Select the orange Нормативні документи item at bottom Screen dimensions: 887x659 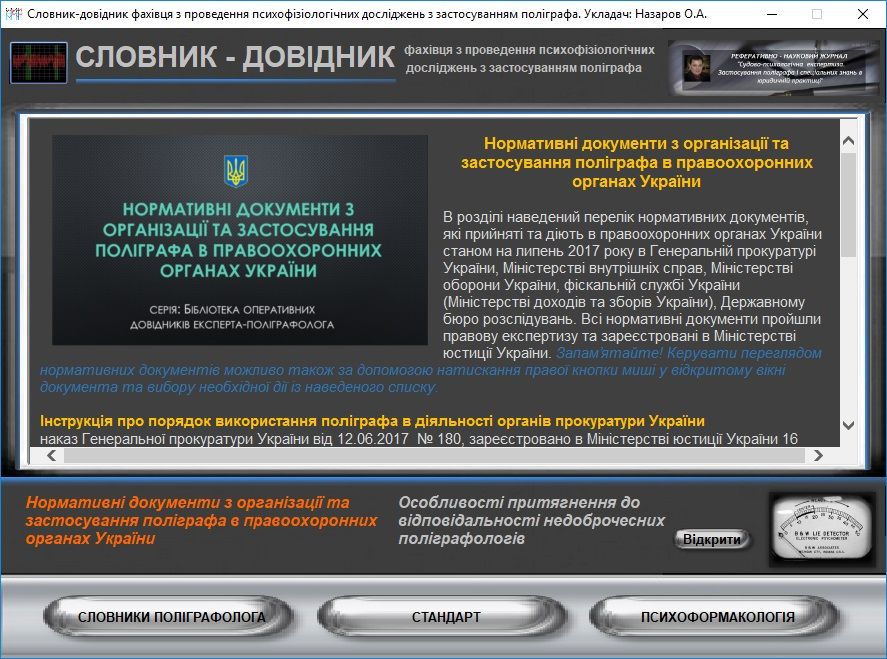tap(201, 520)
